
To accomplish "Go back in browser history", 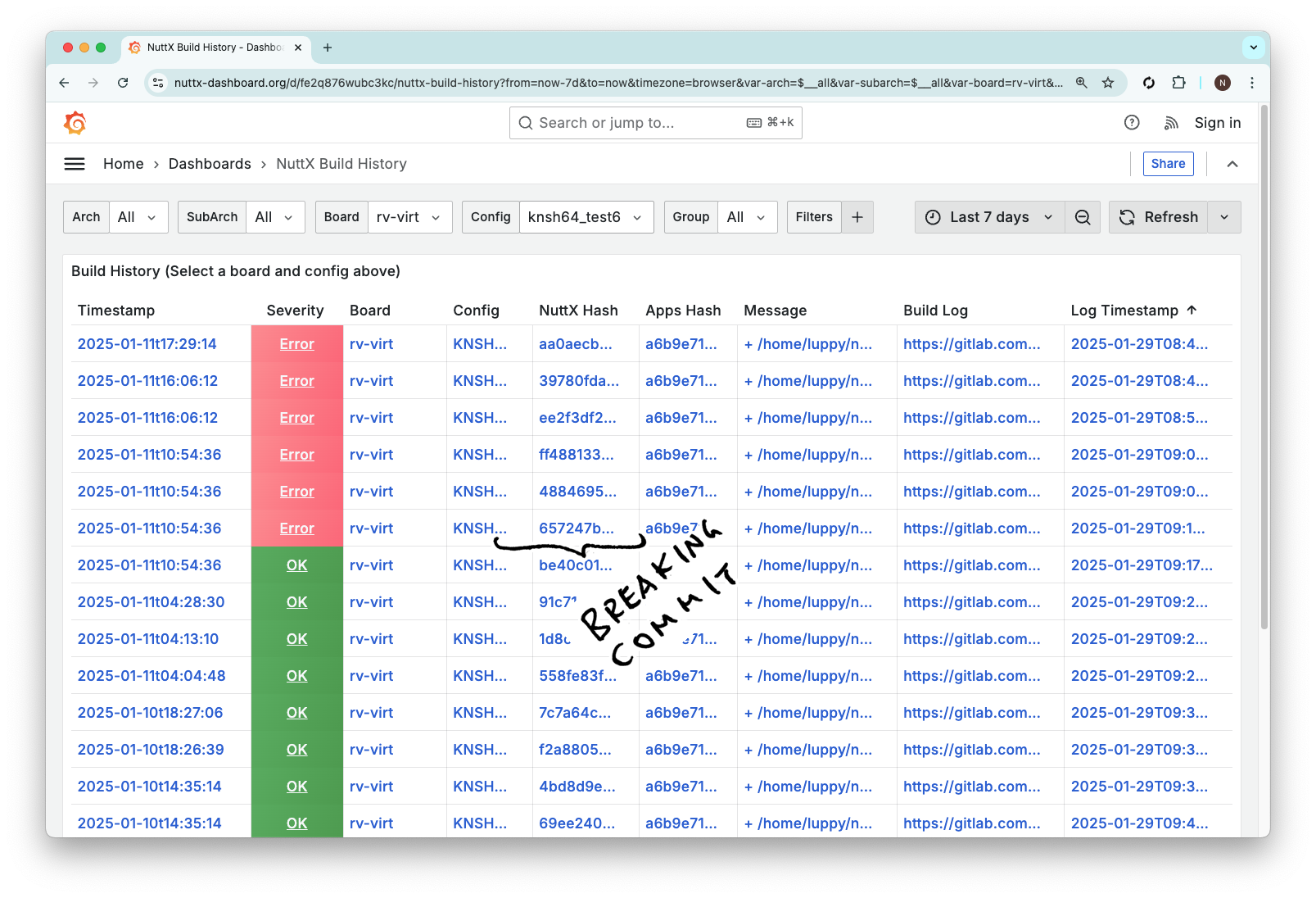I will point(64,83).
